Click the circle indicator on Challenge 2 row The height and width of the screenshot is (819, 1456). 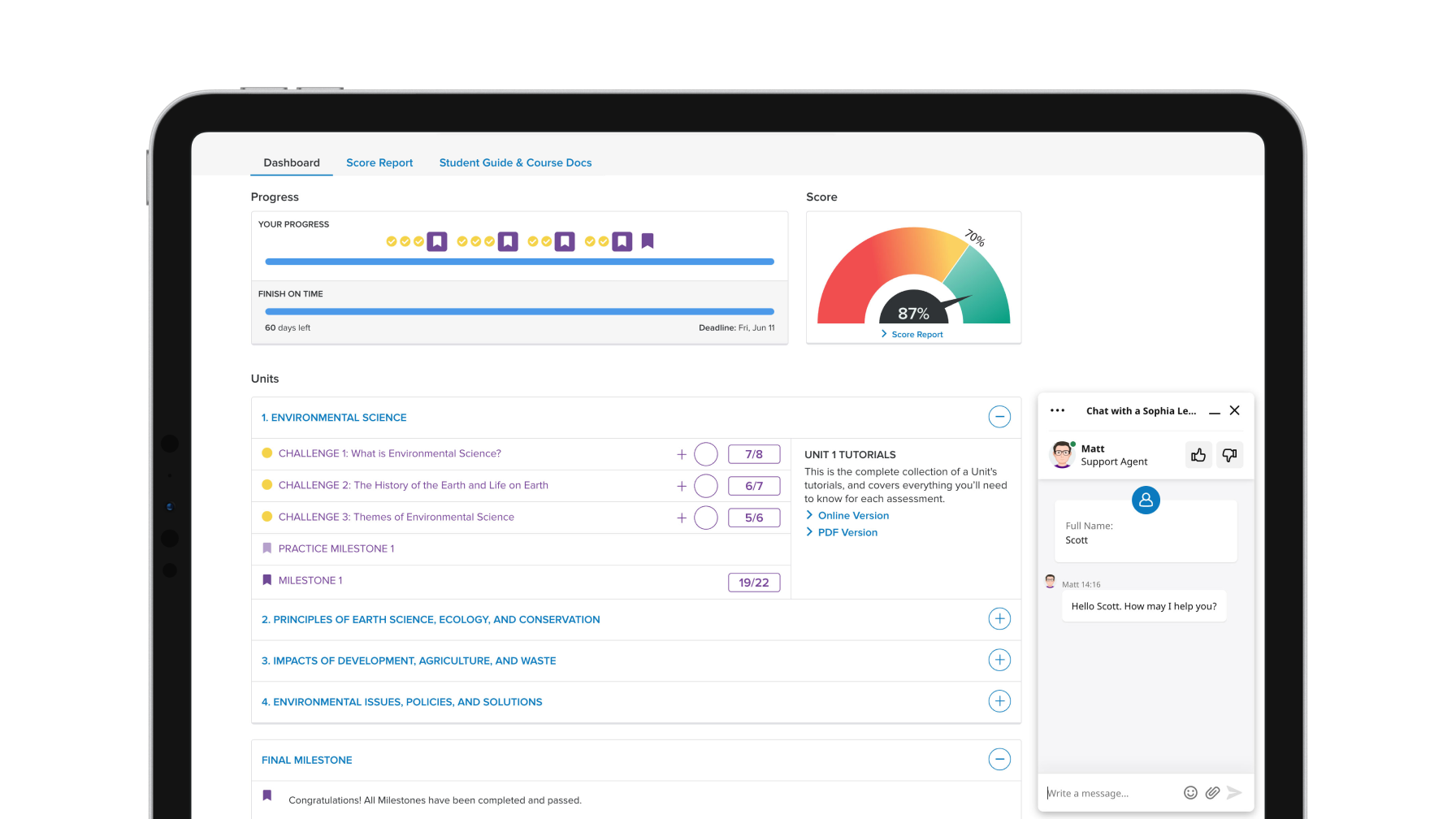tap(706, 486)
